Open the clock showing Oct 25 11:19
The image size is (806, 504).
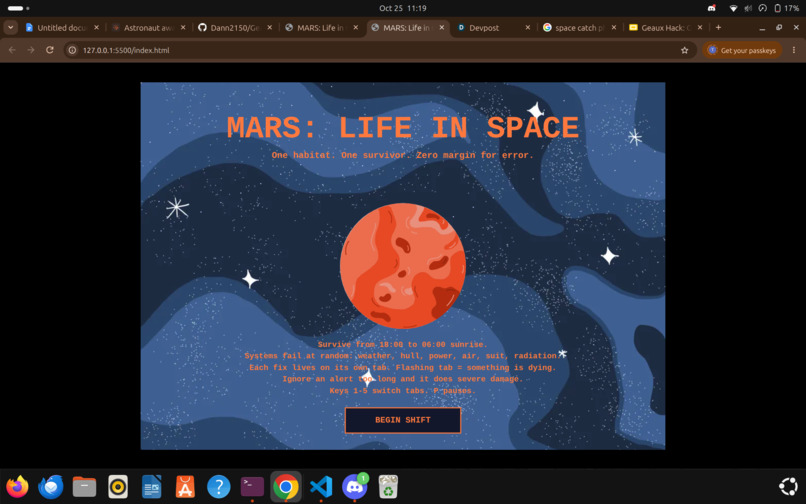(x=402, y=8)
